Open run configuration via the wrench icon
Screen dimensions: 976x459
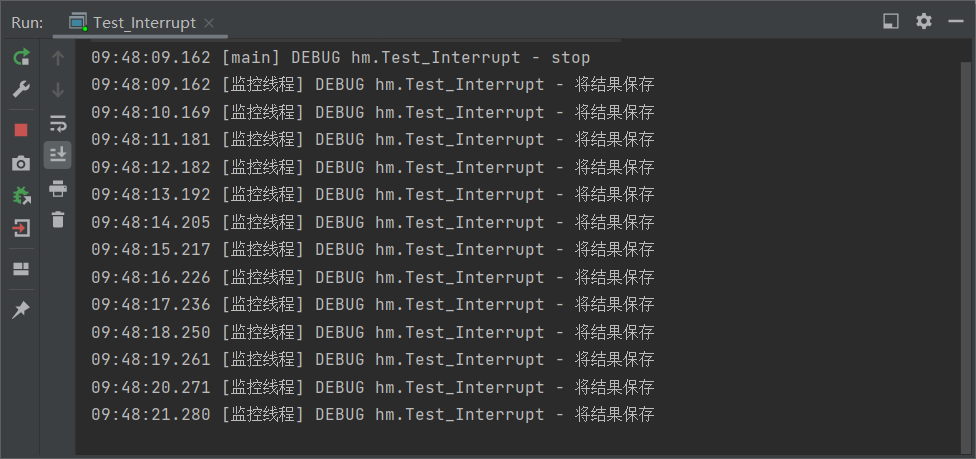coord(21,89)
